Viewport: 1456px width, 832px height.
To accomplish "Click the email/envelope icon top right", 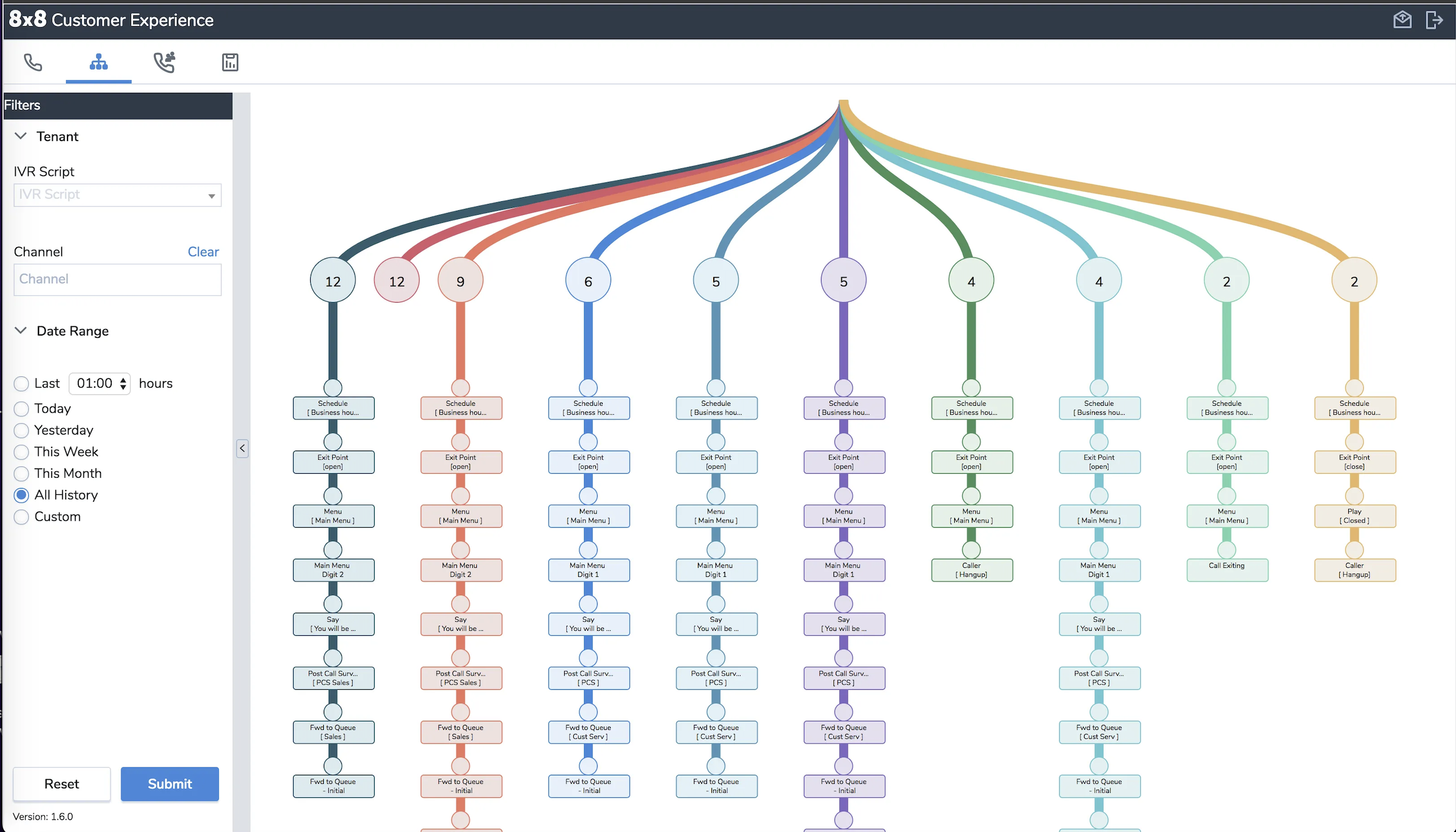I will 1403,19.
